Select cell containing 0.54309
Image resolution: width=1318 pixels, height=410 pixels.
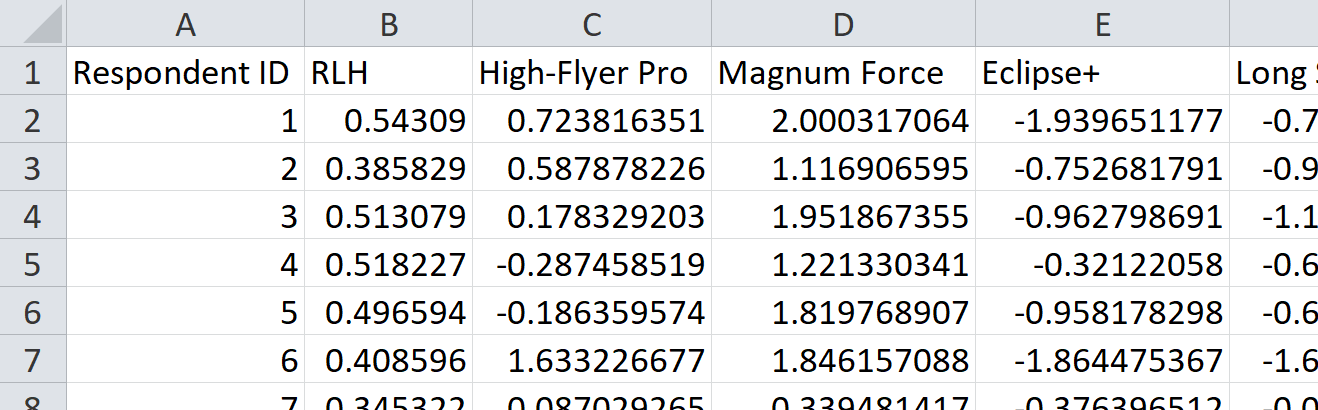pyautogui.click(x=388, y=121)
